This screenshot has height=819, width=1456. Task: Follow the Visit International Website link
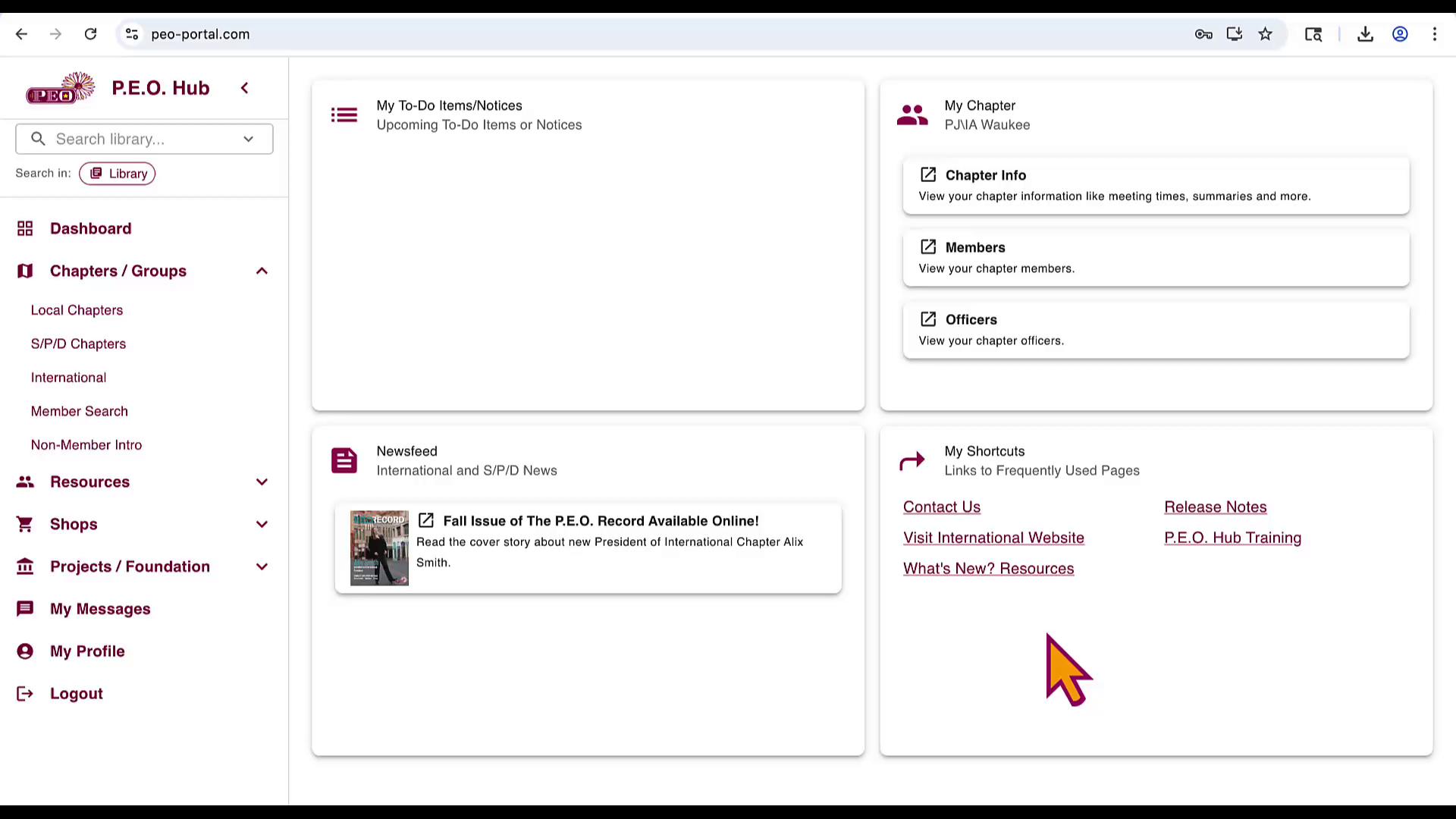click(x=993, y=538)
